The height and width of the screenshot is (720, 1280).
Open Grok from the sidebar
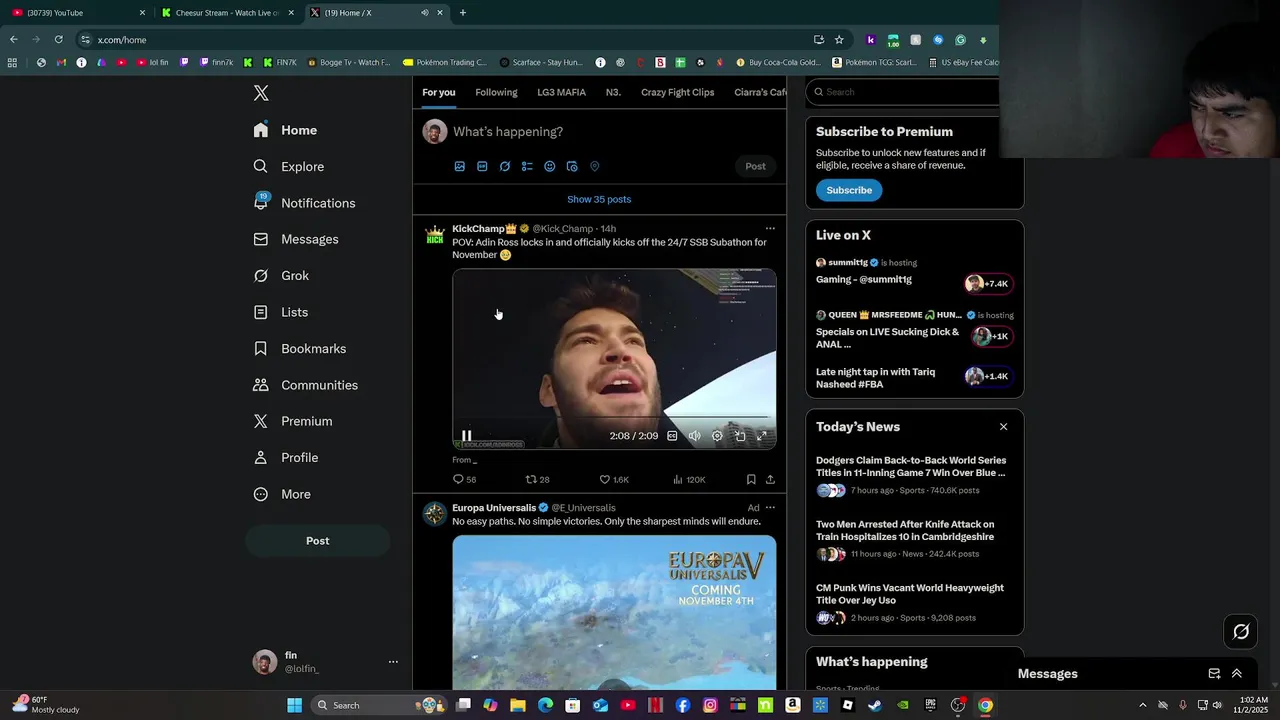tap(281, 276)
